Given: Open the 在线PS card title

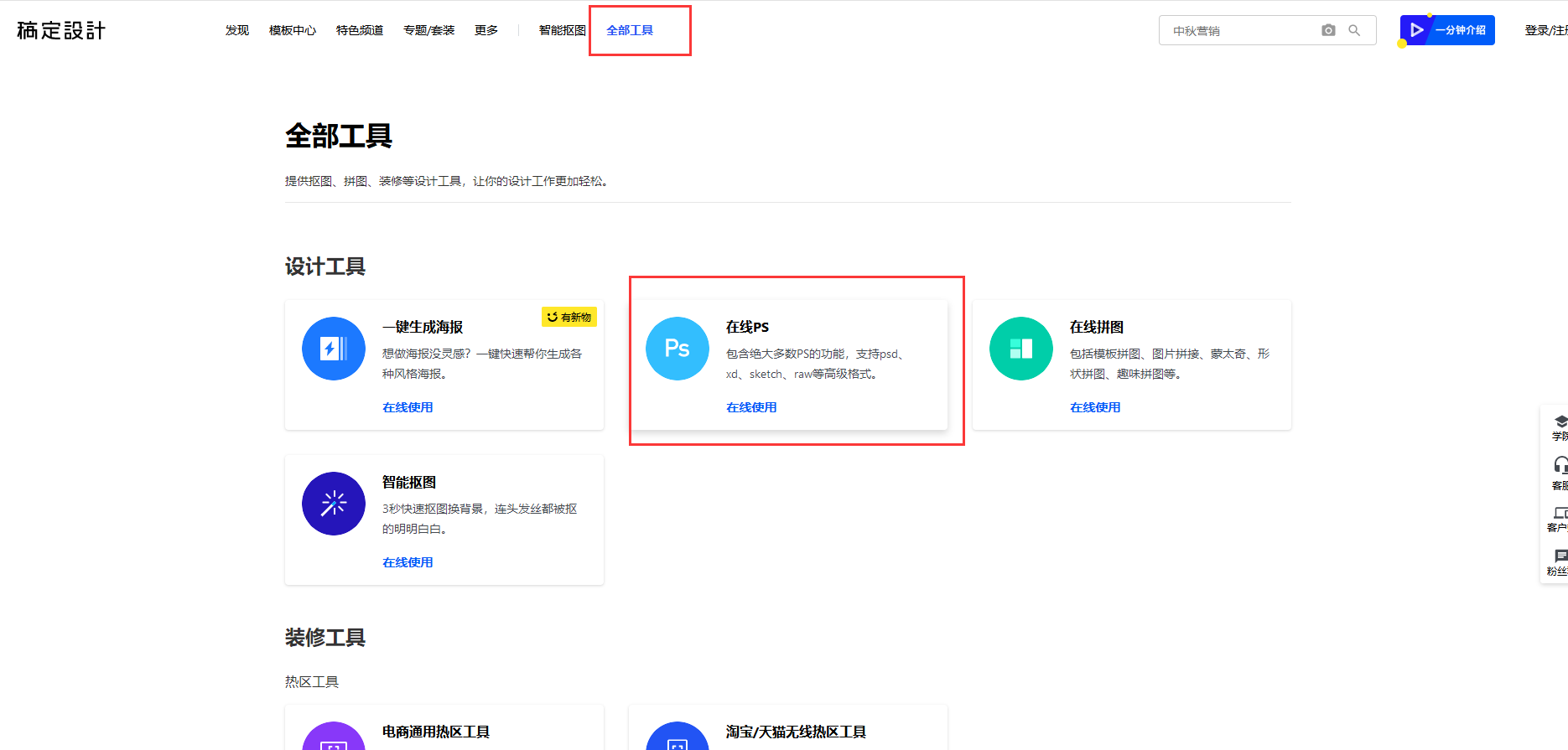Looking at the screenshot, I should click(747, 327).
